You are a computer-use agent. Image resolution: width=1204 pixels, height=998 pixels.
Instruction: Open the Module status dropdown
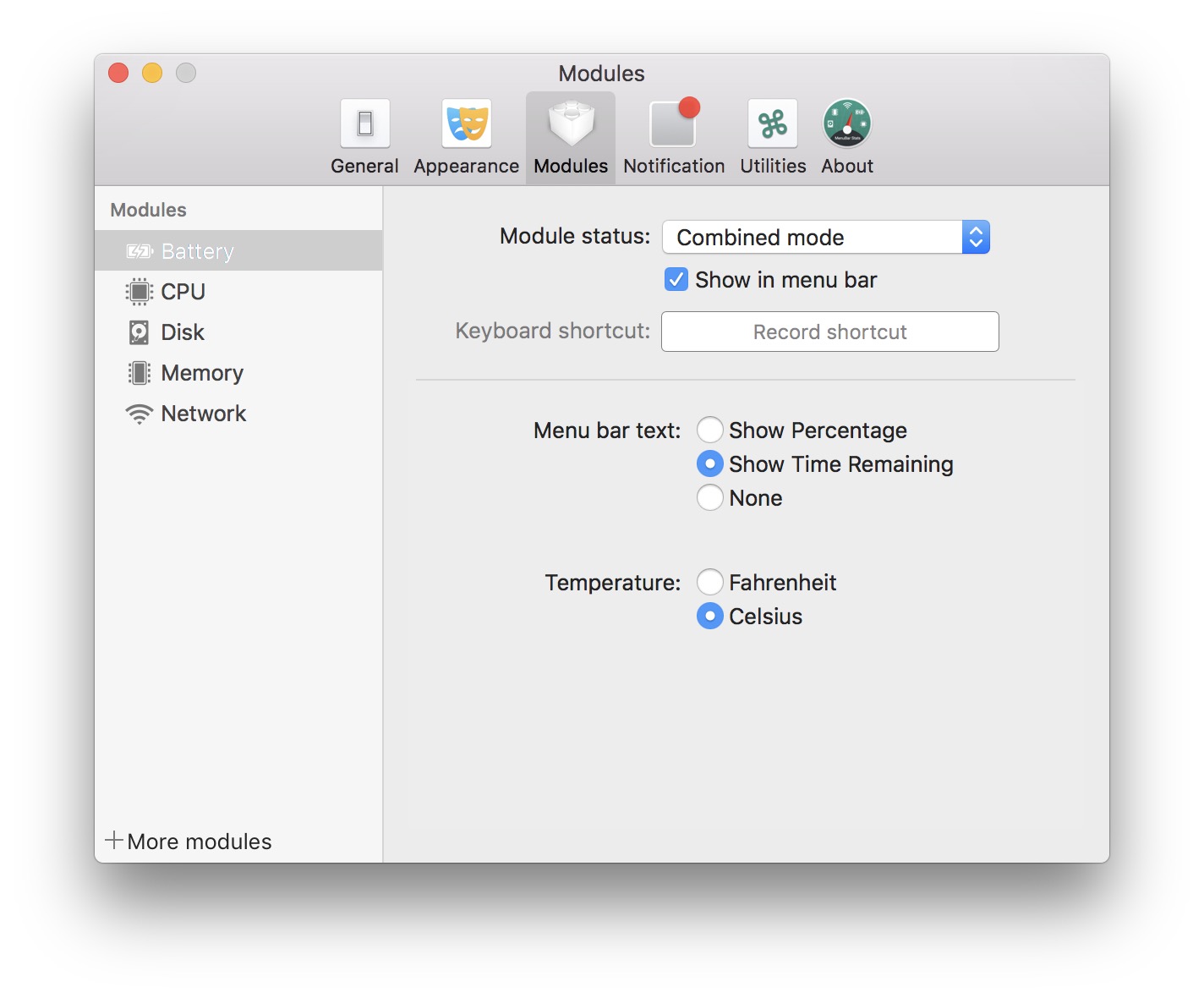pos(975,237)
